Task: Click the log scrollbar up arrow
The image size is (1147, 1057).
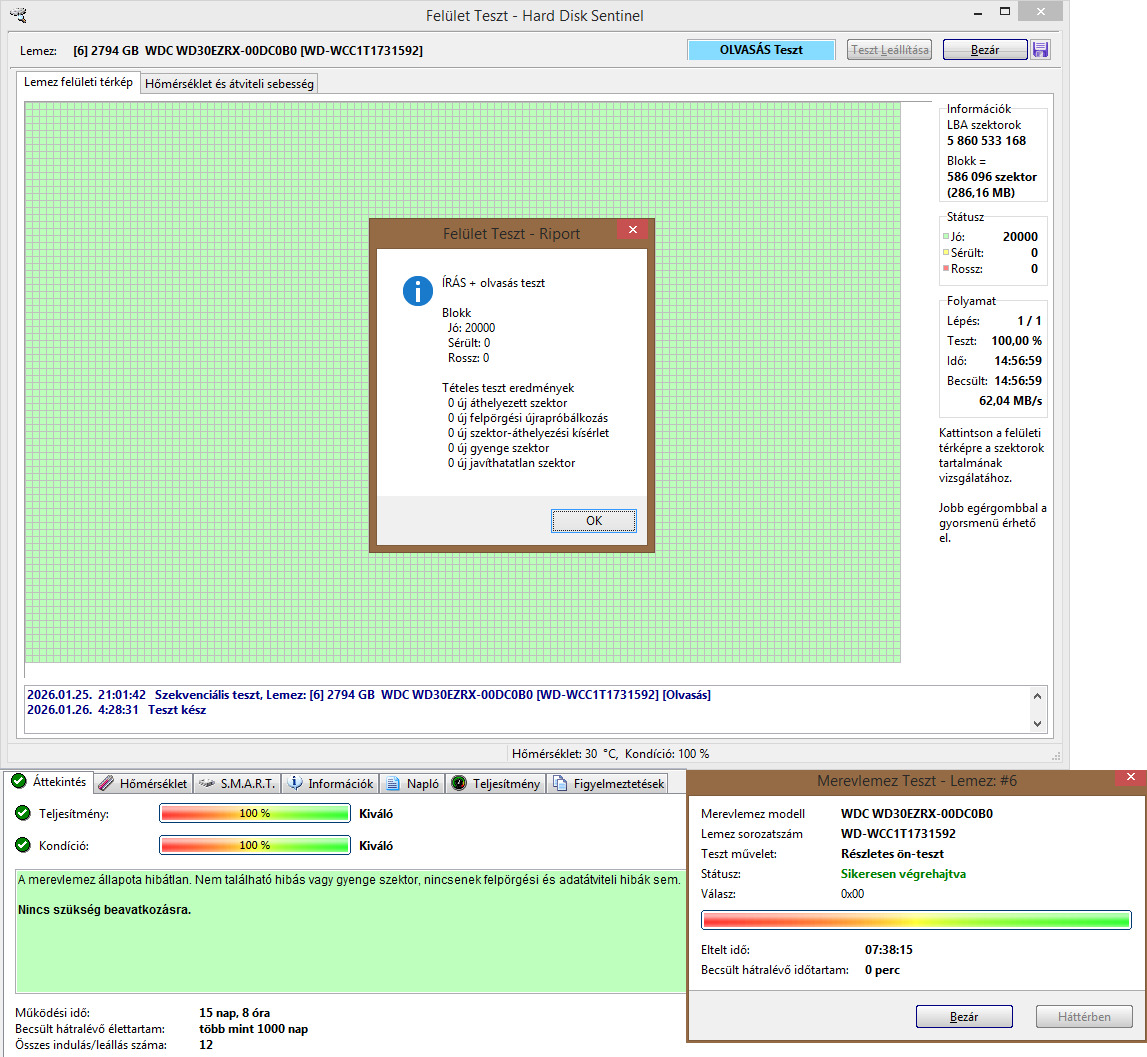Action: pyautogui.click(x=1037, y=696)
